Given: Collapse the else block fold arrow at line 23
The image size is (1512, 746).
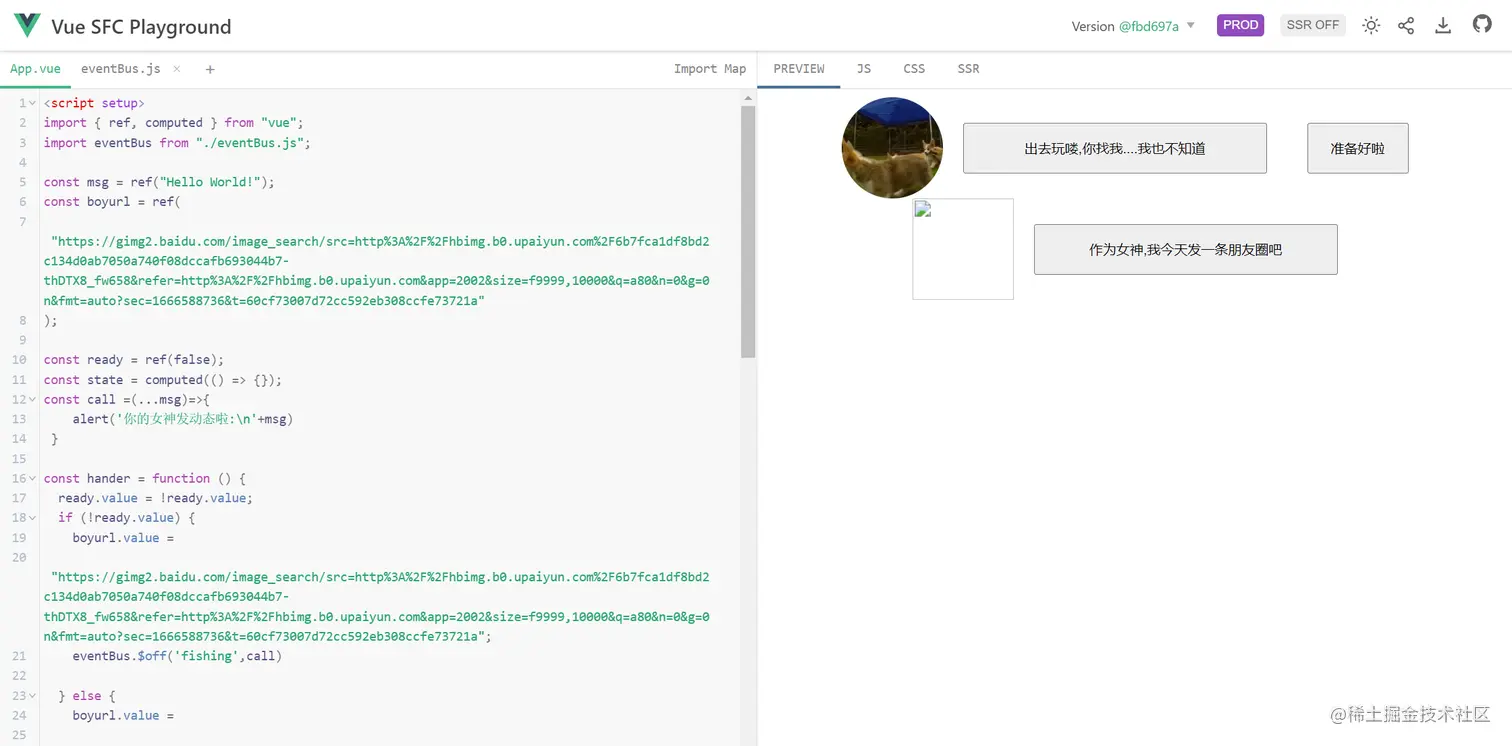Looking at the screenshot, I should pyautogui.click(x=33, y=695).
